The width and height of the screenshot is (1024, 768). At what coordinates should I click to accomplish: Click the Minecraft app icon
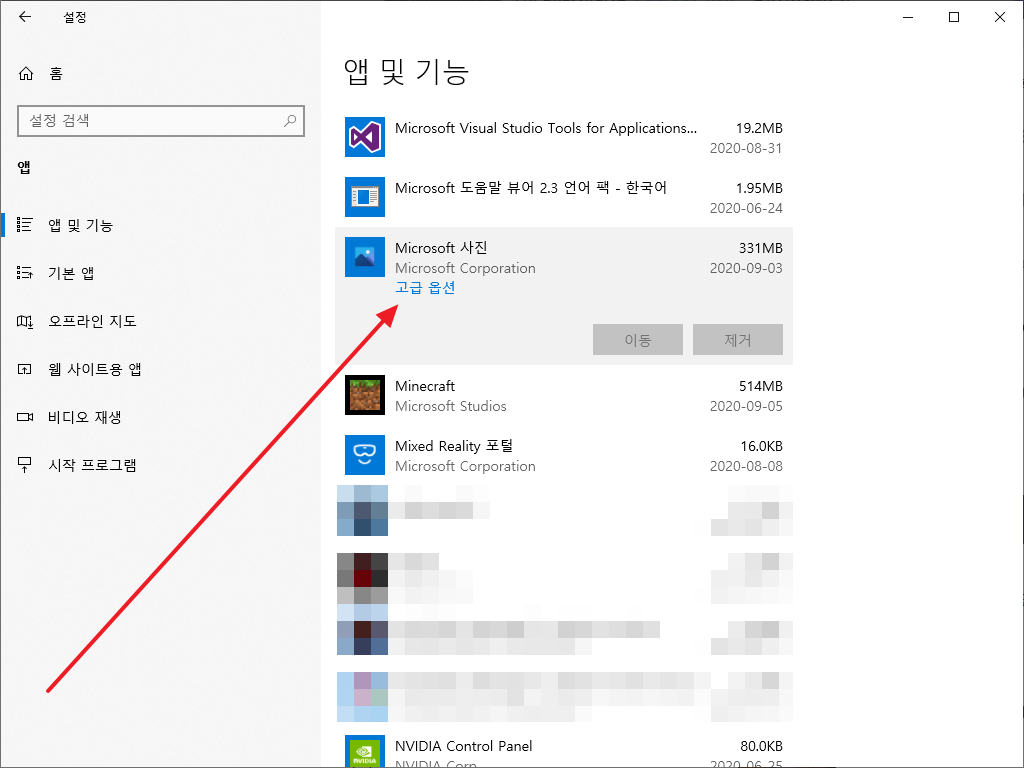coord(364,395)
